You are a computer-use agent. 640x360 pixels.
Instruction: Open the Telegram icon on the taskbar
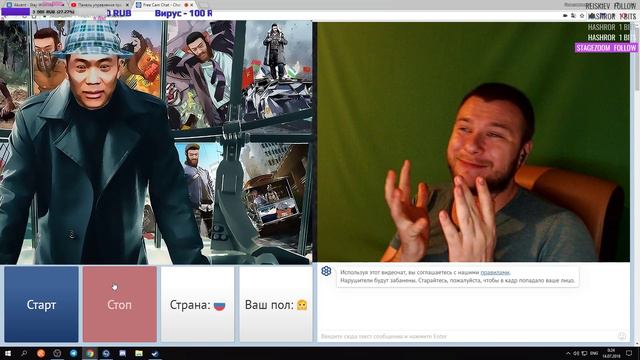coord(73,353)
